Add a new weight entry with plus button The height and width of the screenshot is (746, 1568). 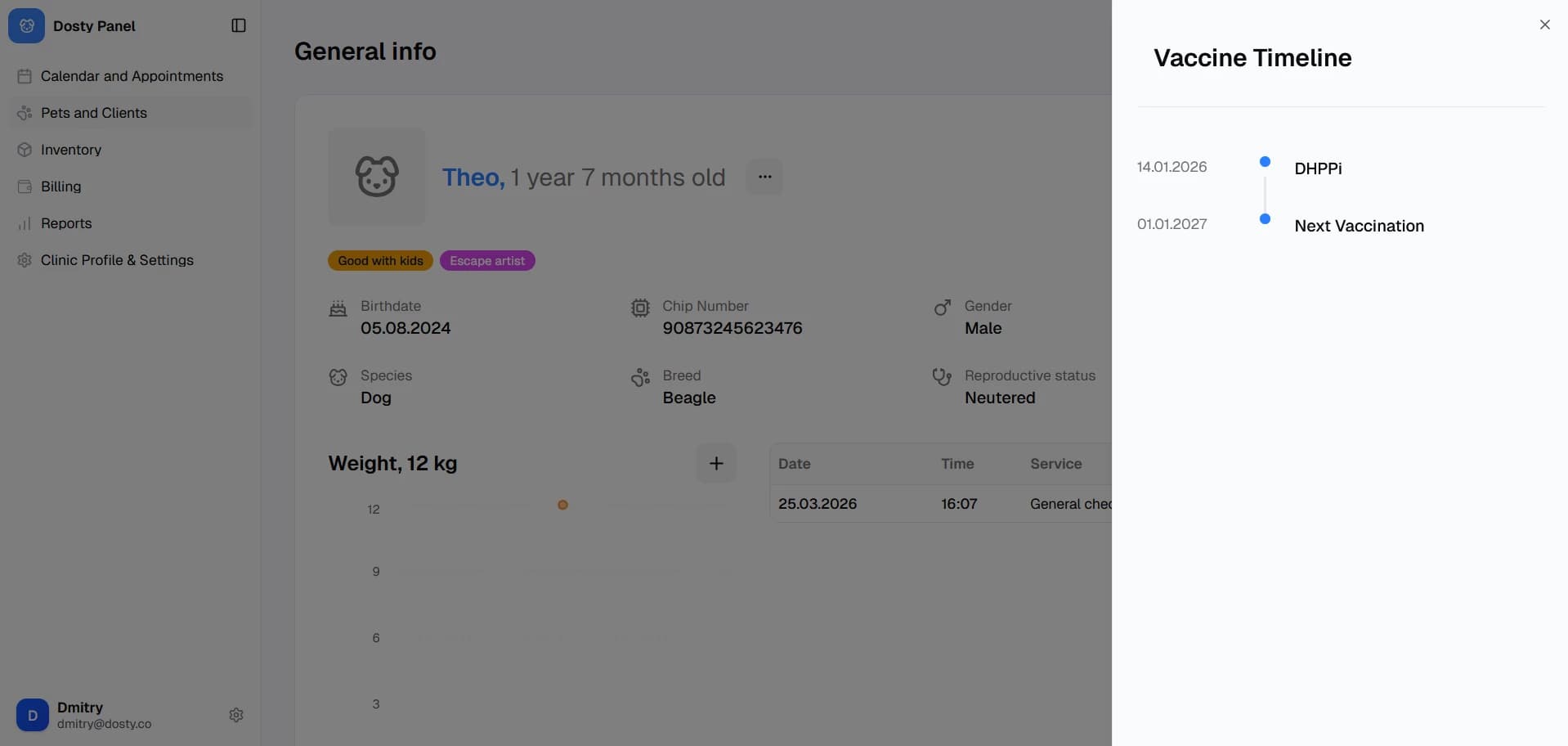(x=716, y=464)
